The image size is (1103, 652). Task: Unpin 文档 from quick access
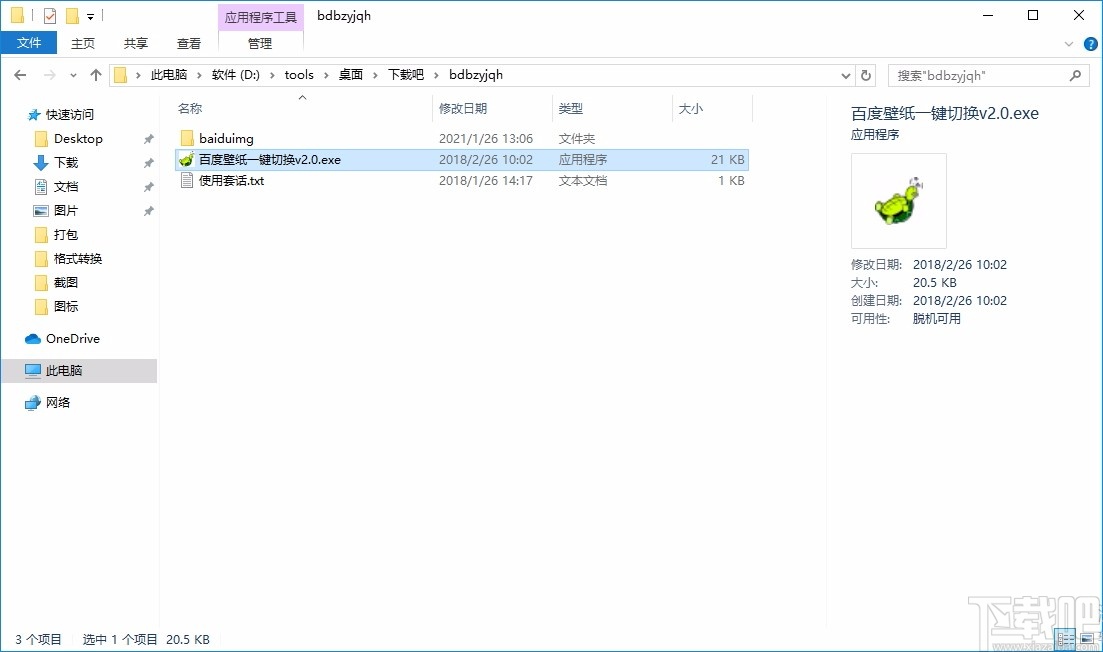[x=147, y=186]
